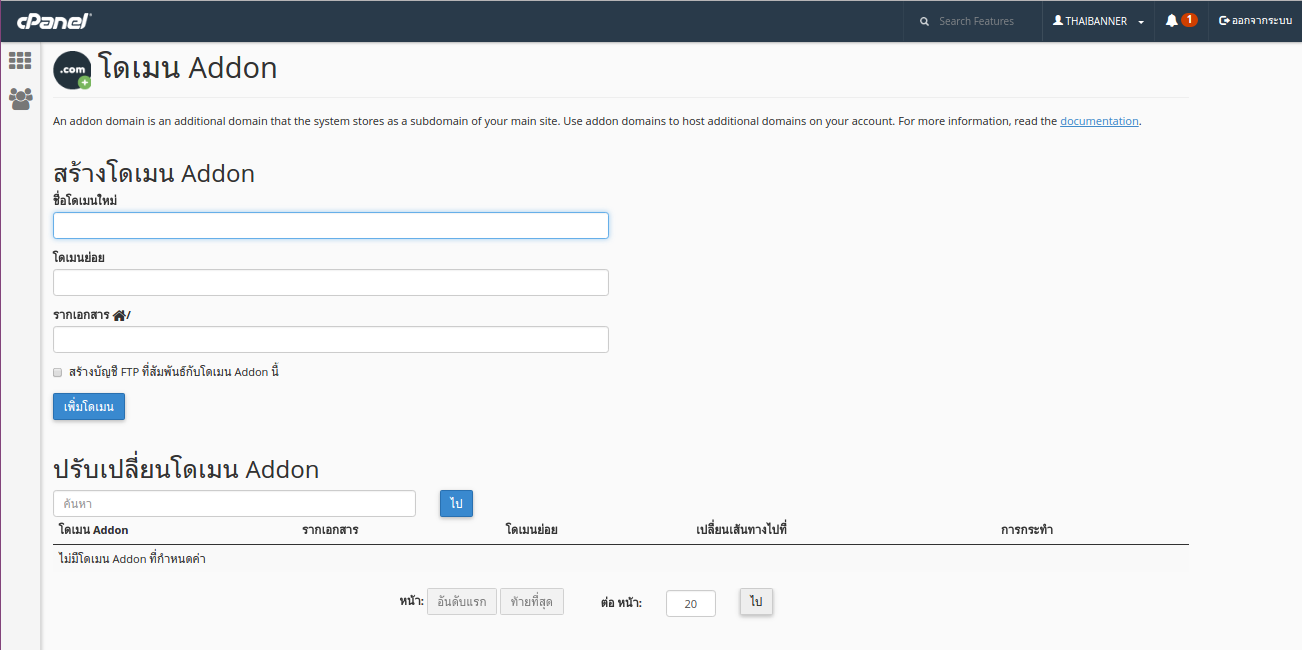1302x650 pixels.
Task: Click the blue ไป search button
Action: tap(456, 504)
